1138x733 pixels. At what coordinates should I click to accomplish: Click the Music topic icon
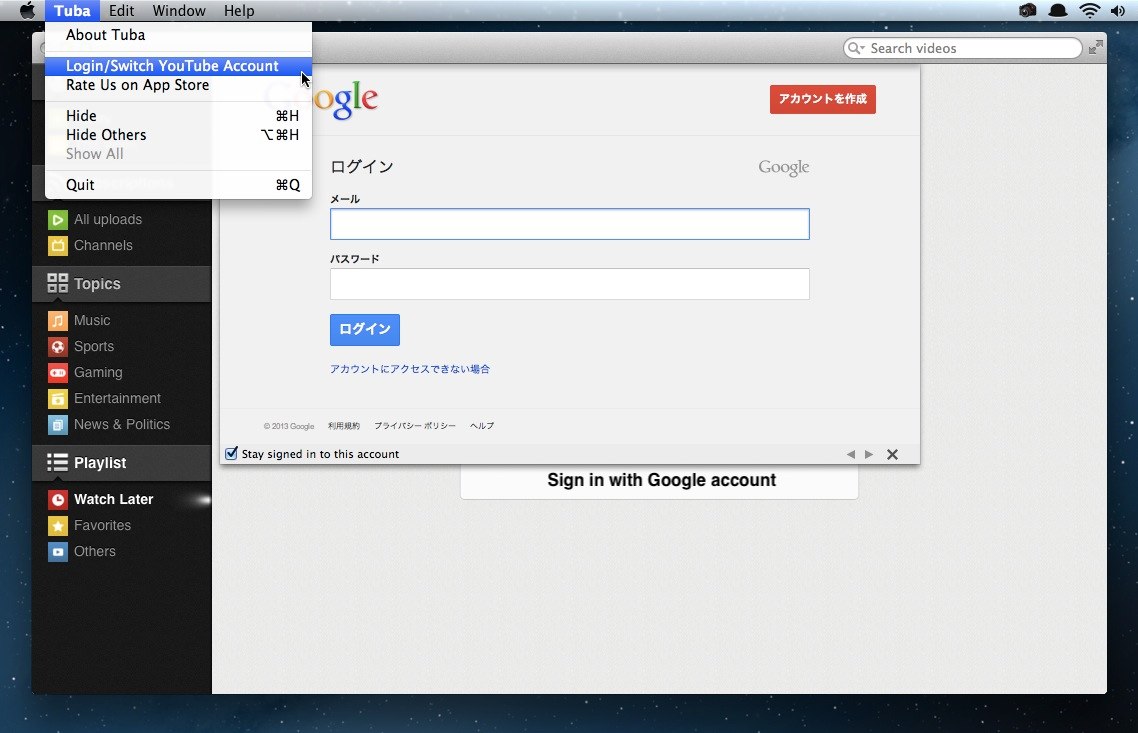point(57,320)
